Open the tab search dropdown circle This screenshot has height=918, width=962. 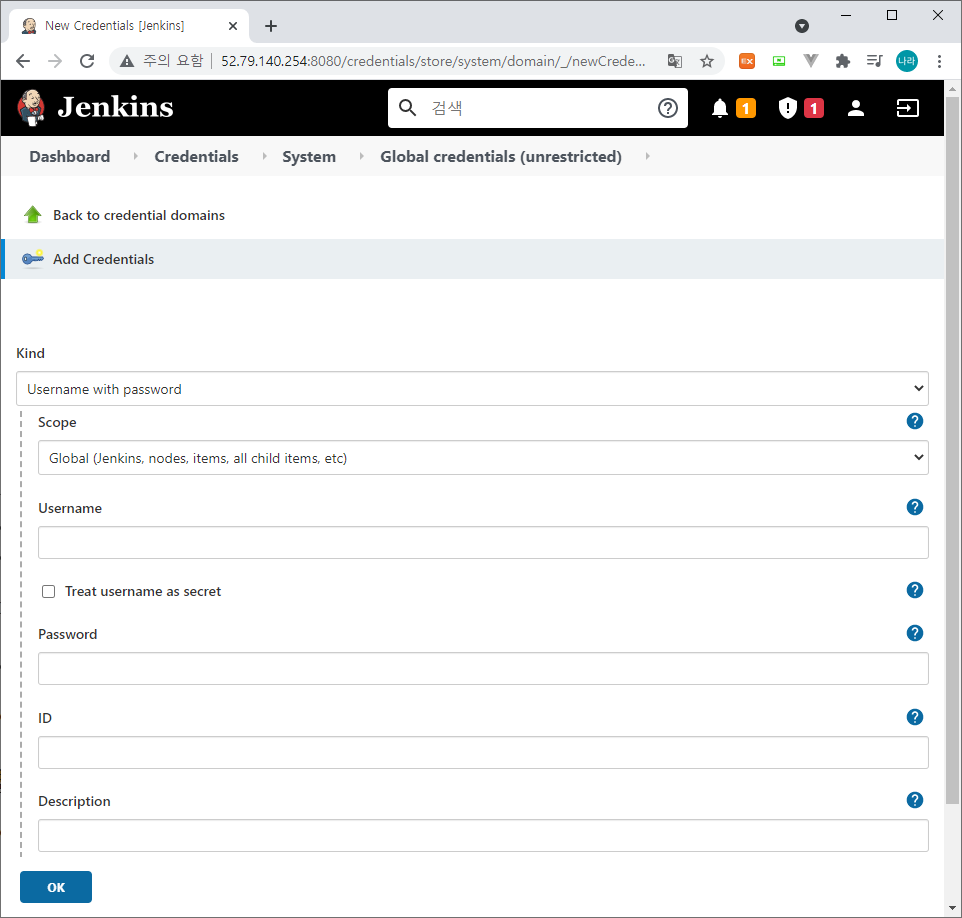pyautogui.click(x=801, y=26)
